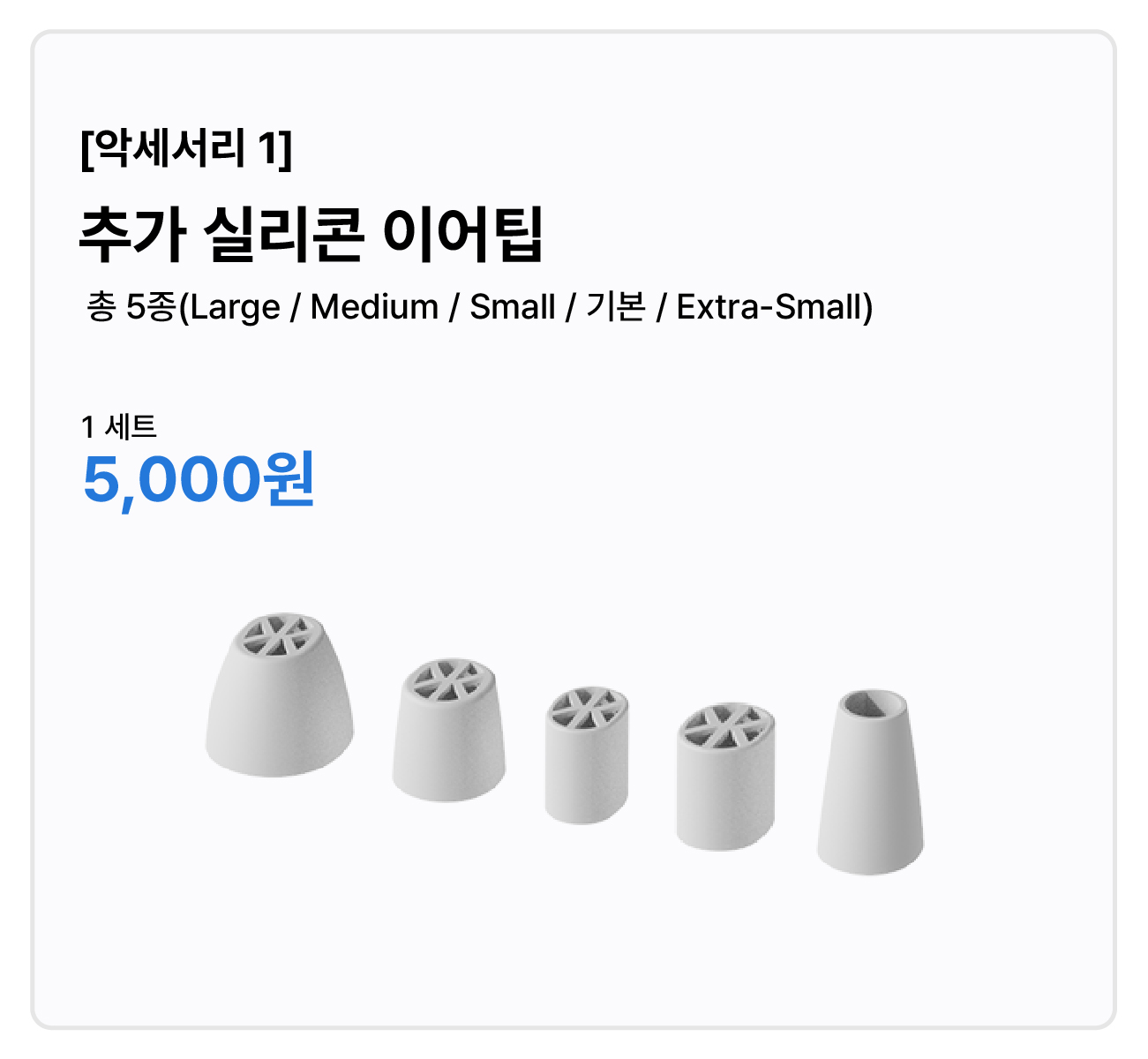Click the mesh grille atop the largest tip
The width and height of the screenshot is (1148, 1059).
[277, 635]
